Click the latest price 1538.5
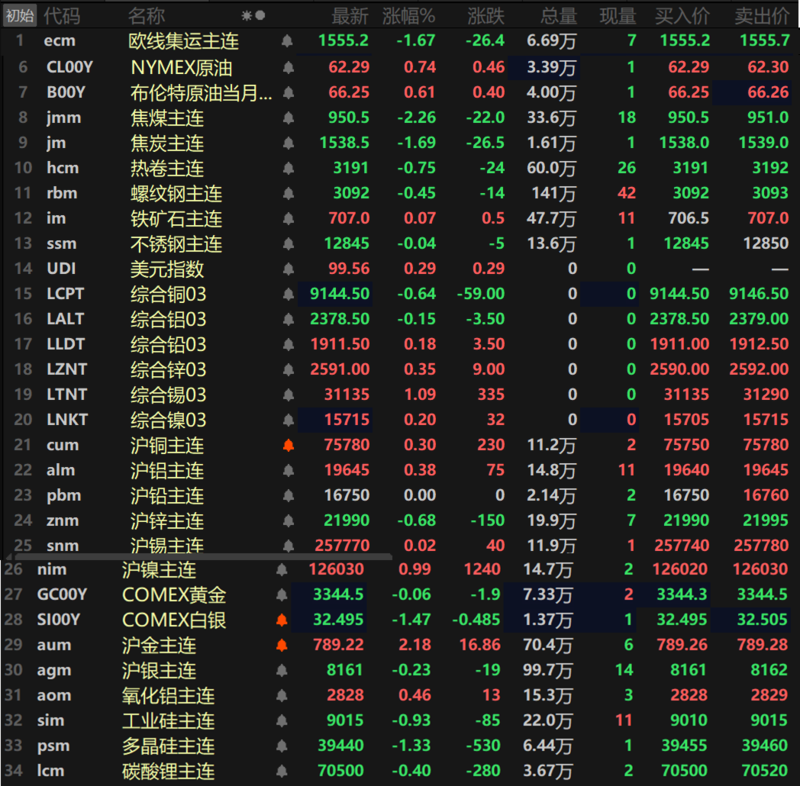The width and height of the screenshot is (800, 786). pyautogui.click(x=344, y=143)
